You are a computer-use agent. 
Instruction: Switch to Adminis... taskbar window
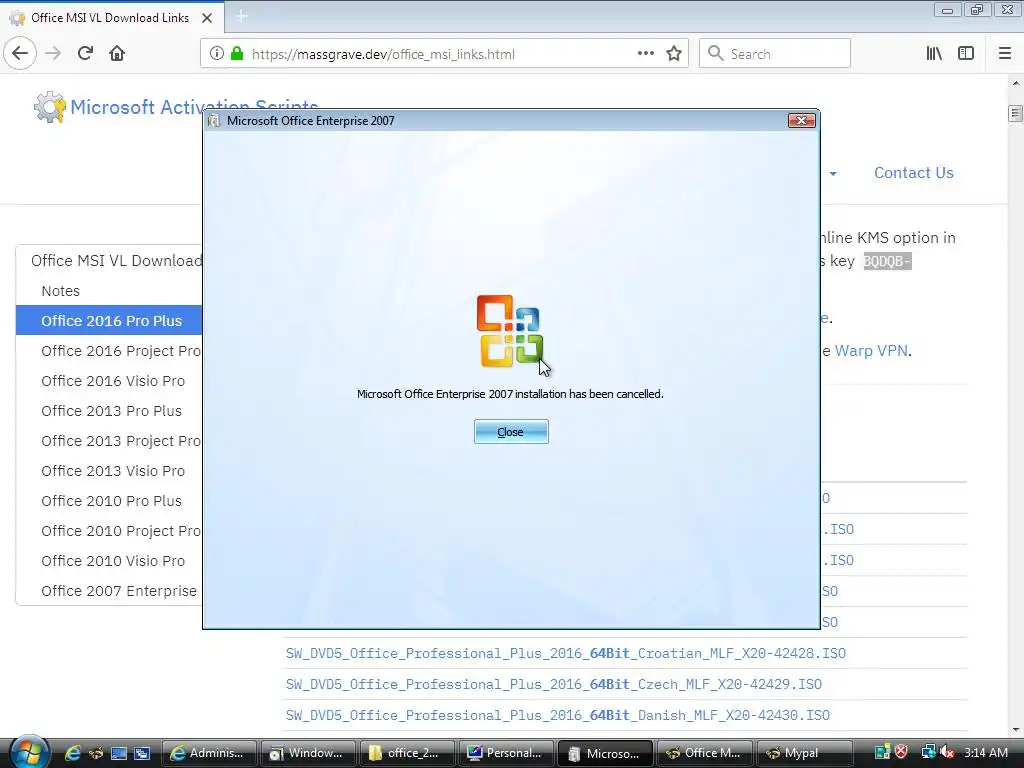click(208, 753)
